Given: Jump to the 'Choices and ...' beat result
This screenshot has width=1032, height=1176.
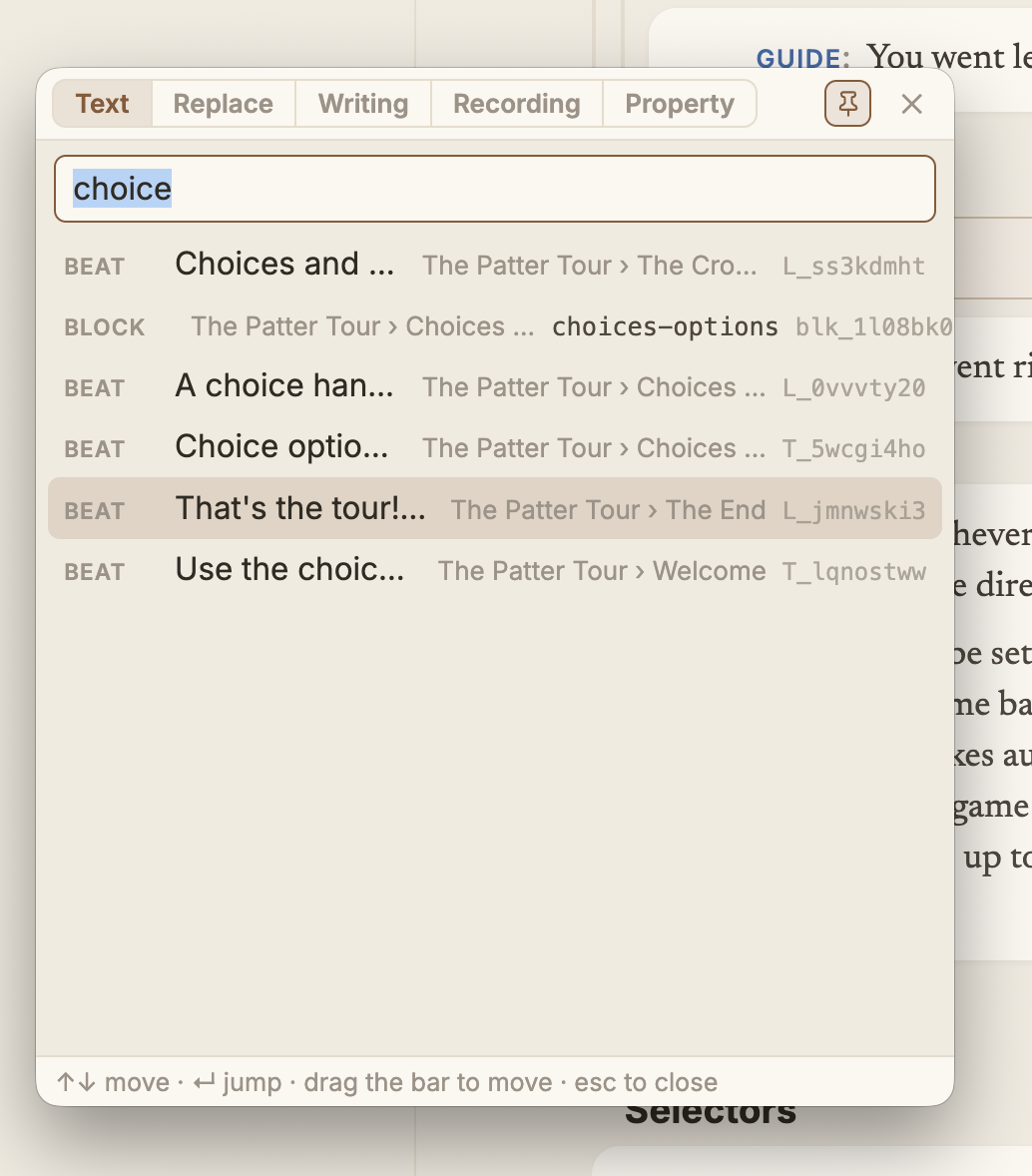Looking at the screenshot, I should tap(495, 265).
